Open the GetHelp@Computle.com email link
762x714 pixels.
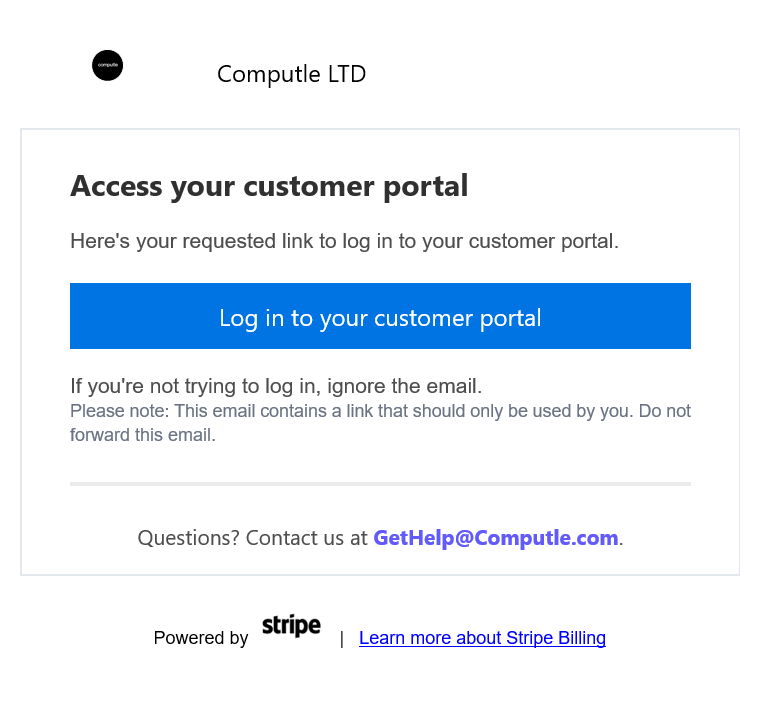point(495,538)
